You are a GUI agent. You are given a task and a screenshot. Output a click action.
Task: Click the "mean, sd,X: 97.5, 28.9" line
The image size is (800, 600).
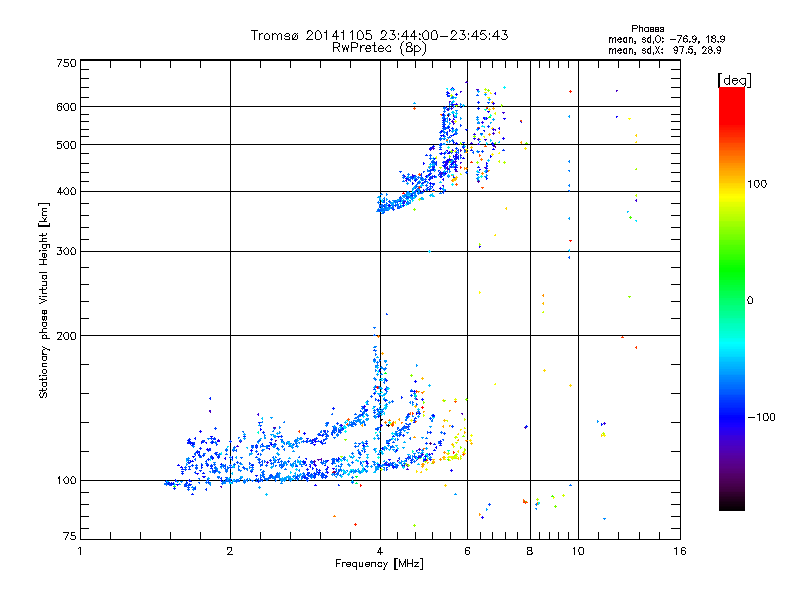point(664,50)
